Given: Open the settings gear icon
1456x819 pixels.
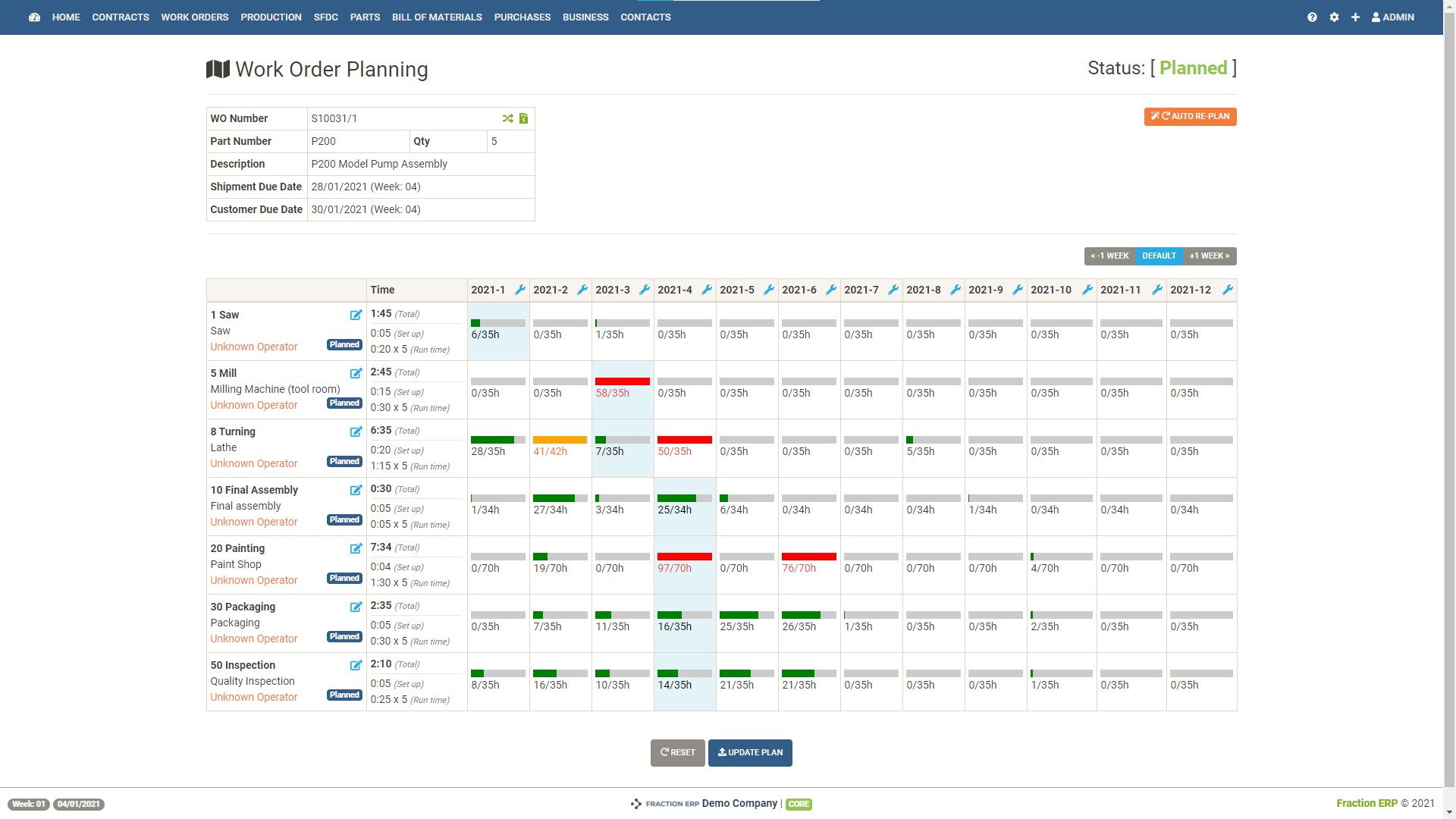Looking at the screenshot, I should [x=1334, y=17].
